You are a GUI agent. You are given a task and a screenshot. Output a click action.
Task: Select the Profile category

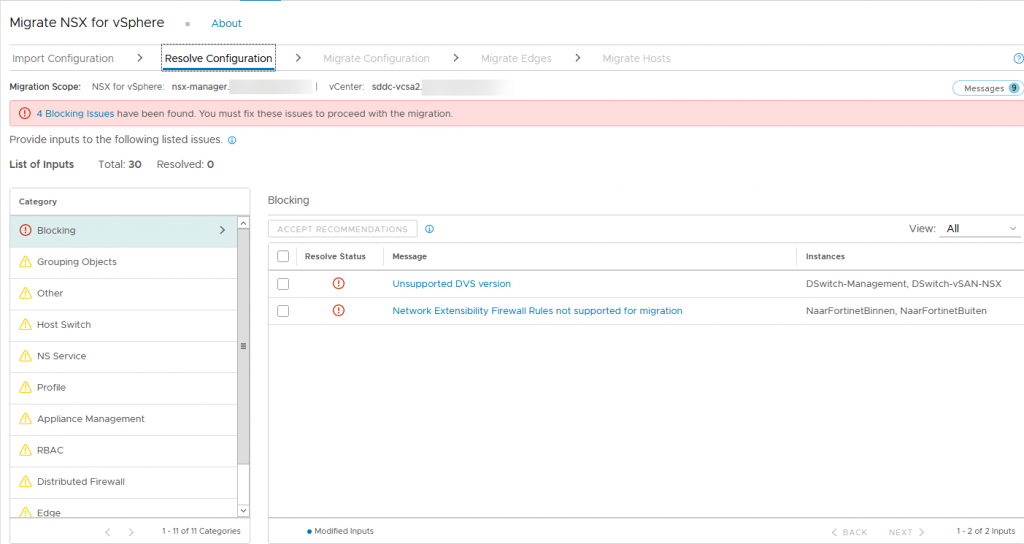(x=123, y=387)
